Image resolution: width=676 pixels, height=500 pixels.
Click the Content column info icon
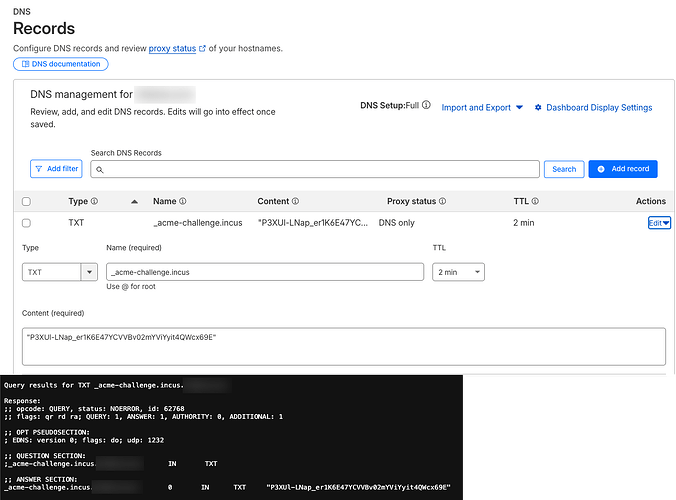(297, 202)
